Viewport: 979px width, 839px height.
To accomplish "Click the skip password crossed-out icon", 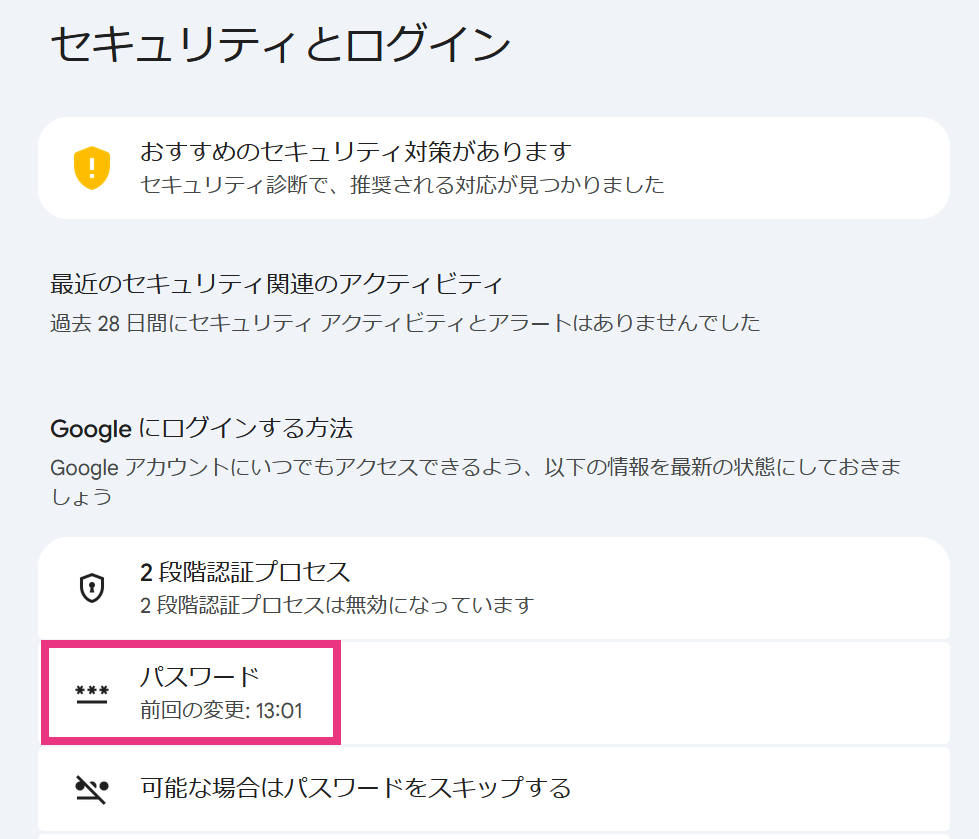I will [x=92, y=789].
